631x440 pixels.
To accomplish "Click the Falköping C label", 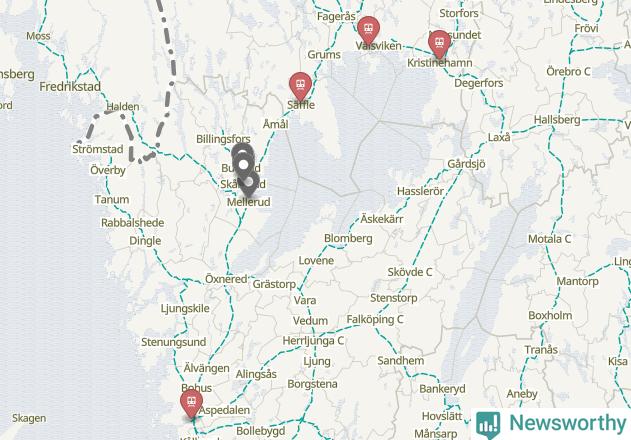I will point(375,320).
